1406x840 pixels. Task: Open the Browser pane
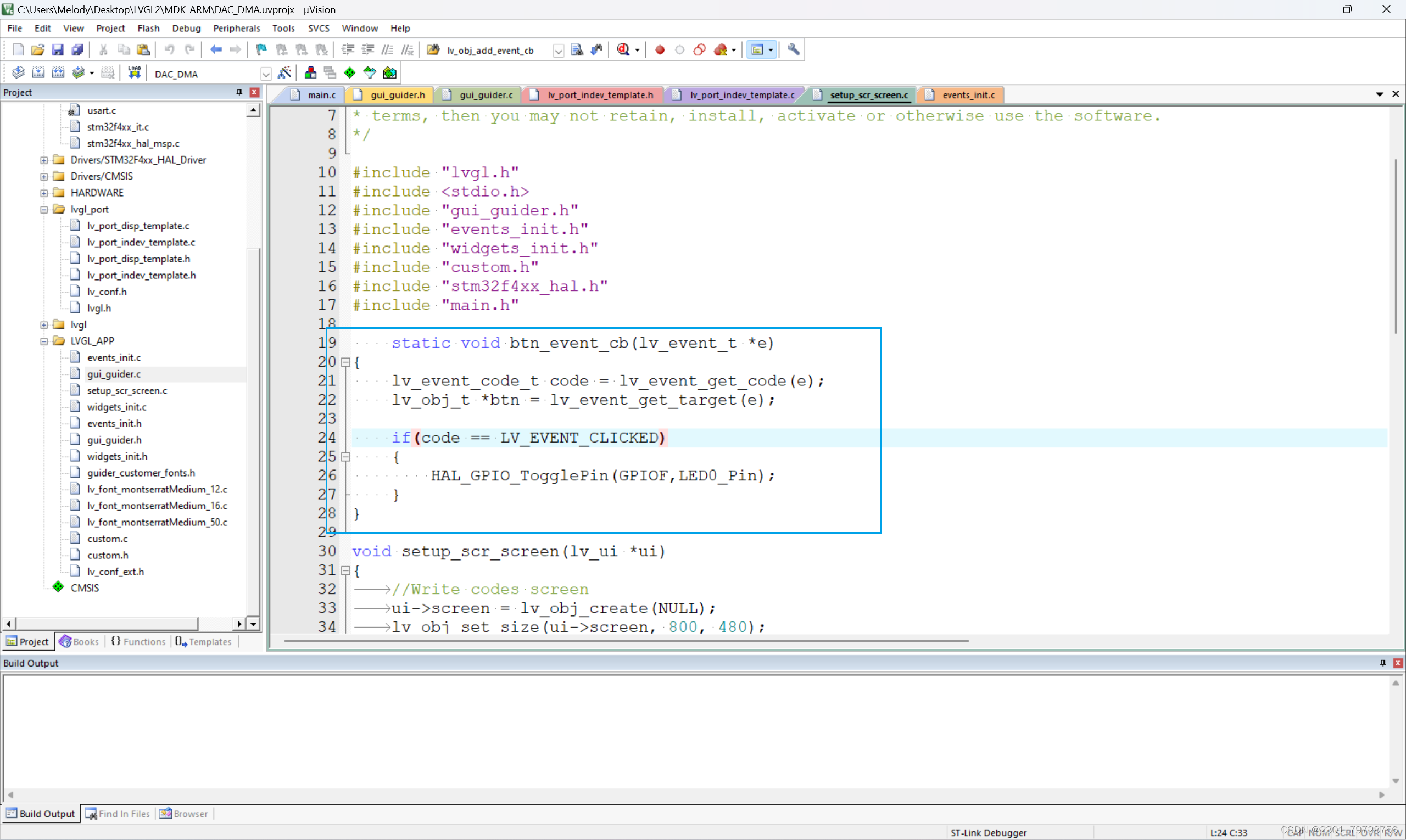183,814
